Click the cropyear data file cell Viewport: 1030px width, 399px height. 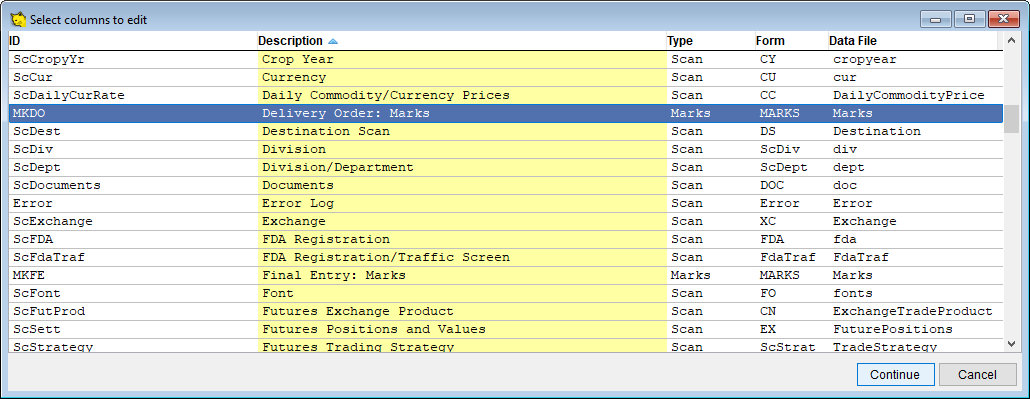click(x=915, y=59)
